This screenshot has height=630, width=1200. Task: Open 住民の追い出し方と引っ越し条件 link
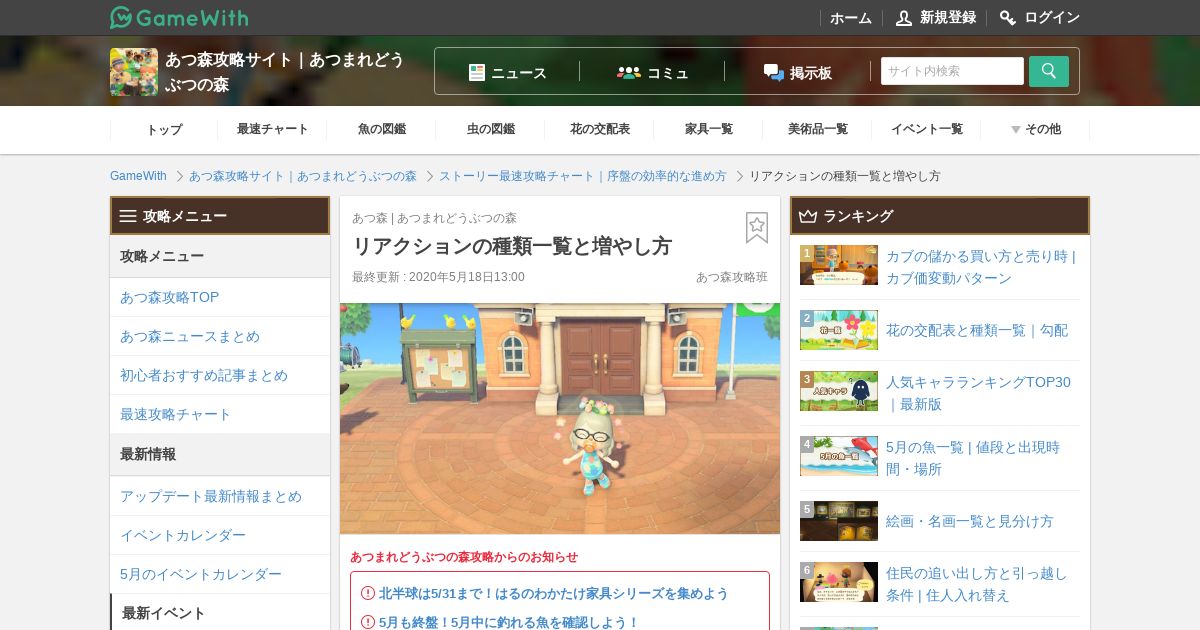pyautogui.click(x=976, y=584)
